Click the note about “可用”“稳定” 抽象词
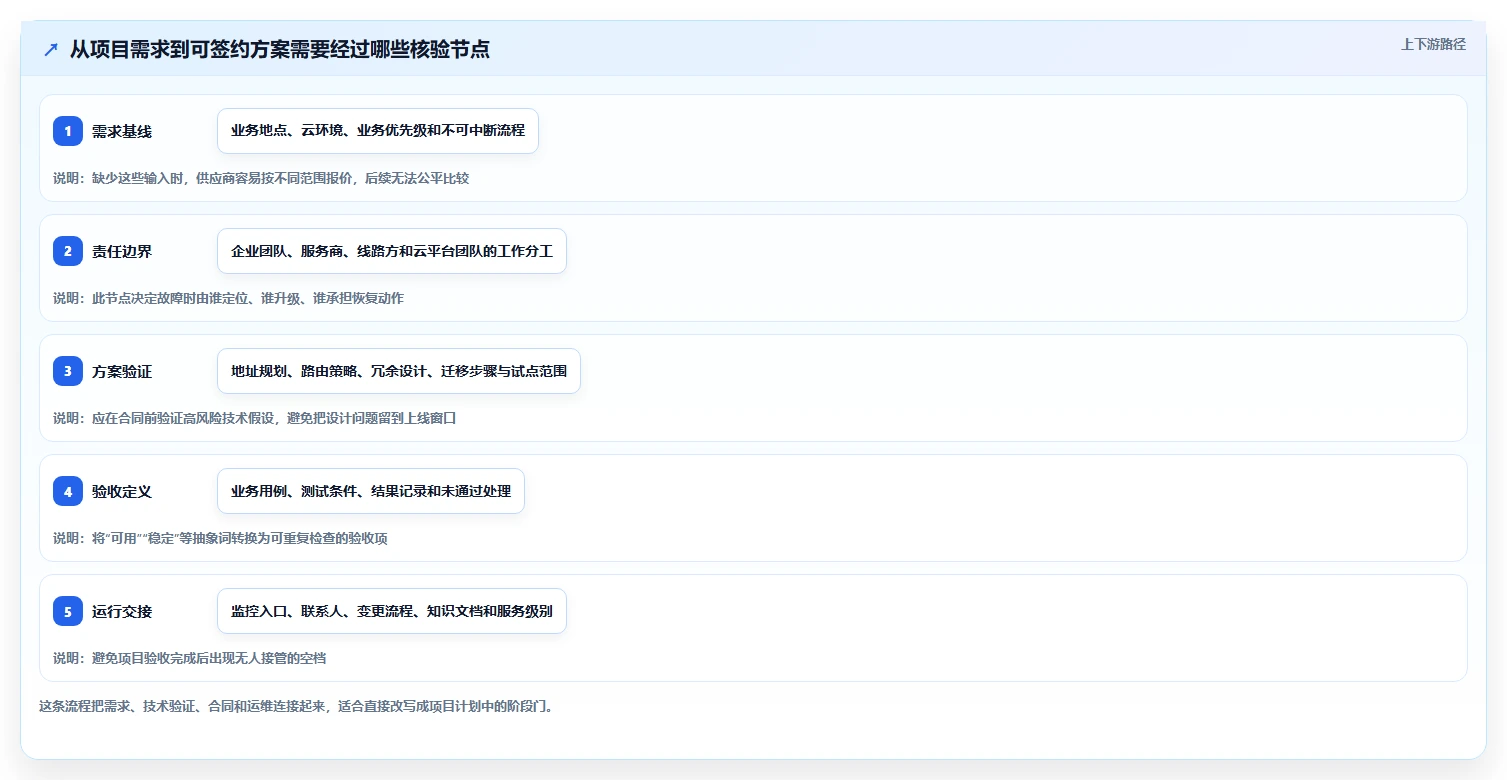Screen dimensions: 1507x780 (x=220, y=538)
